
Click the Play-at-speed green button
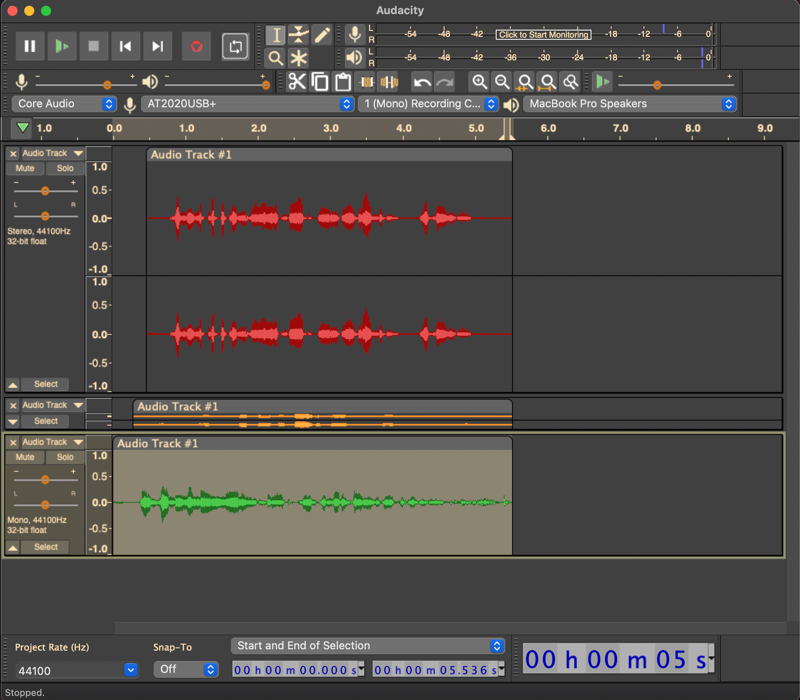[603, 82]
